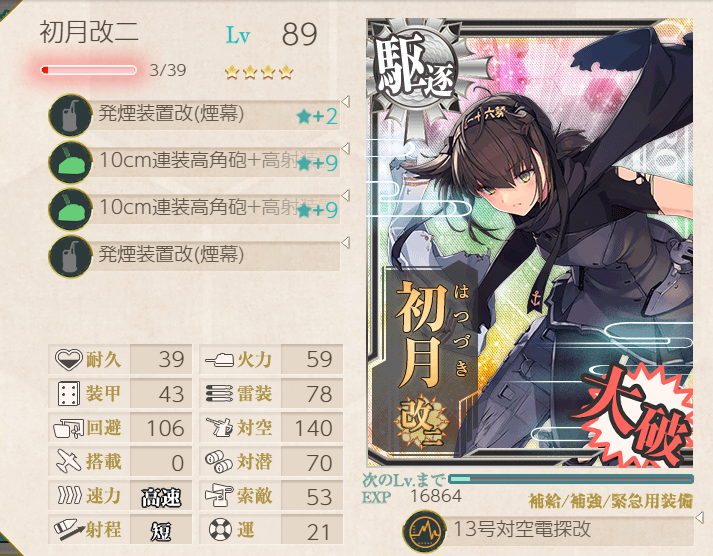Select the first 発煙装置改(煙幕) ★+2 equipment slot
The height and width of the screenshot is (556, 713).
pyautogui.click(x=195, y=115)
